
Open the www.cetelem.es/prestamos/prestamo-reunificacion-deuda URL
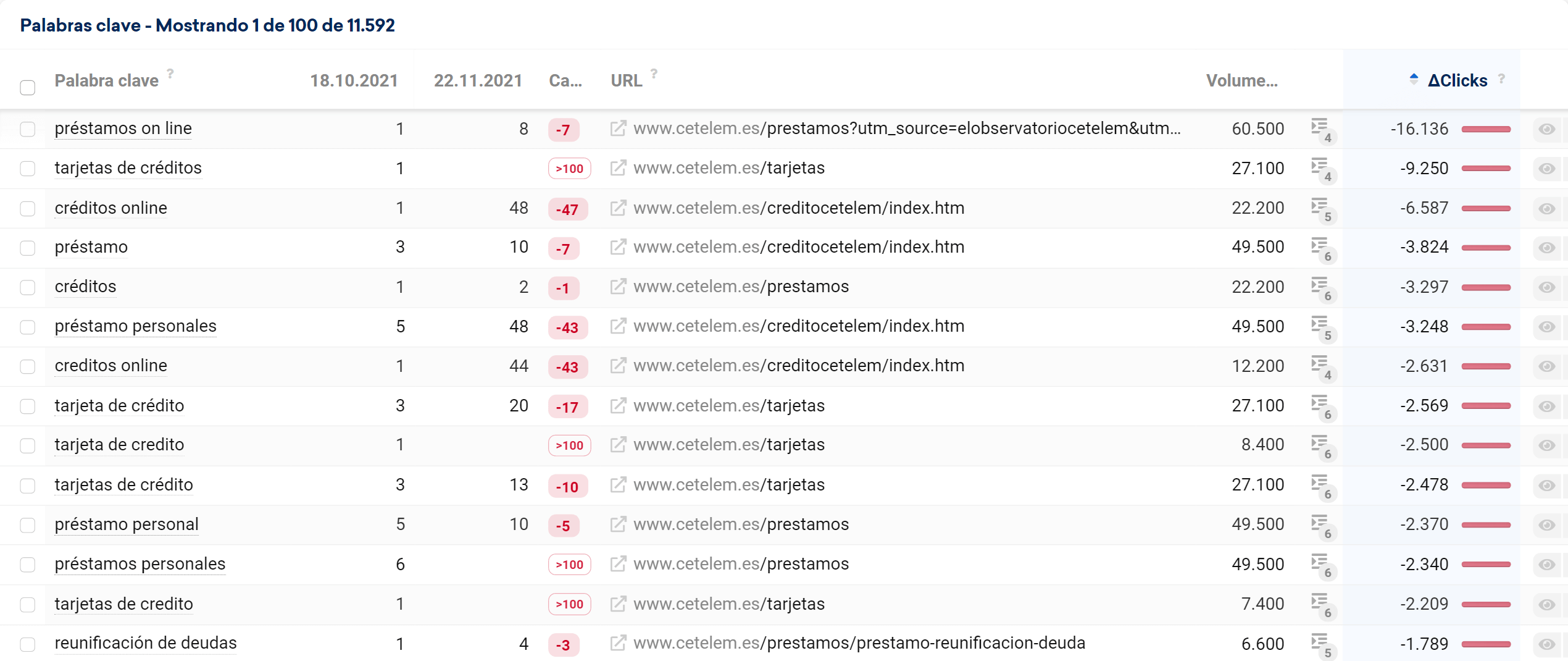pos(859,643)
